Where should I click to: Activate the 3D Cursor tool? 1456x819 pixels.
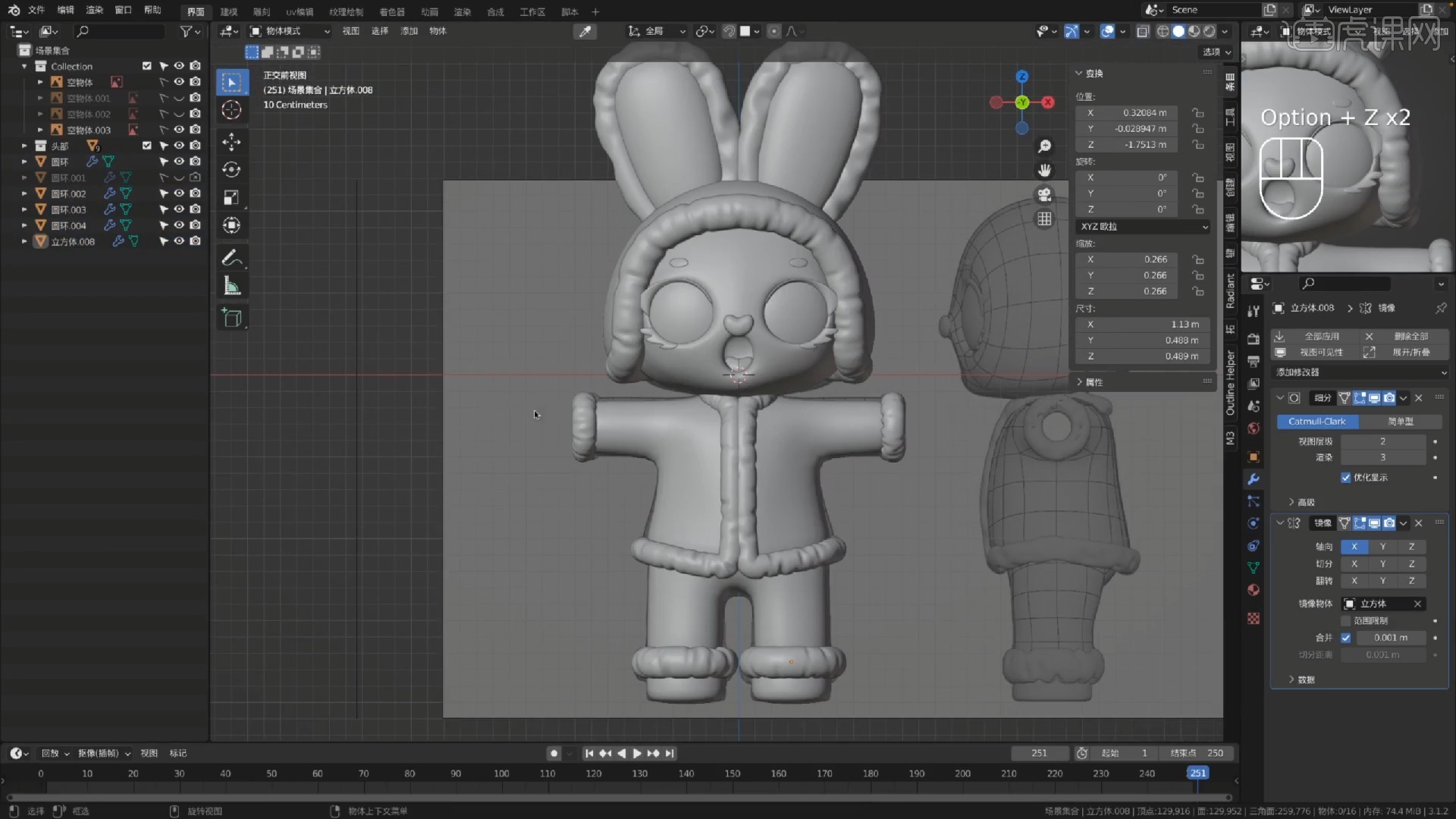click(x=232, y=110)
